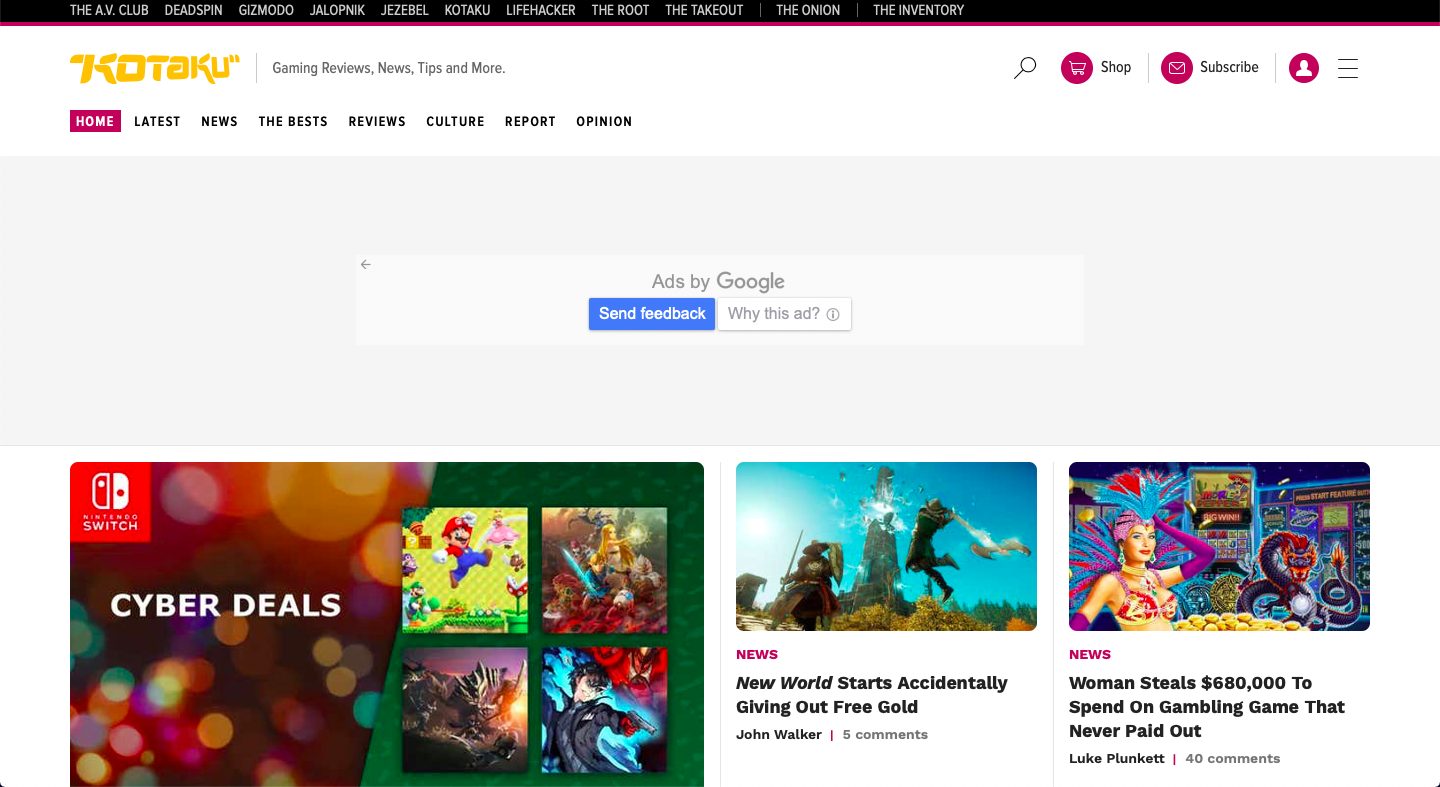Visit the DEADSPIN site link
The height and width of the screenshot is (787, 1440).
(193, 10)
